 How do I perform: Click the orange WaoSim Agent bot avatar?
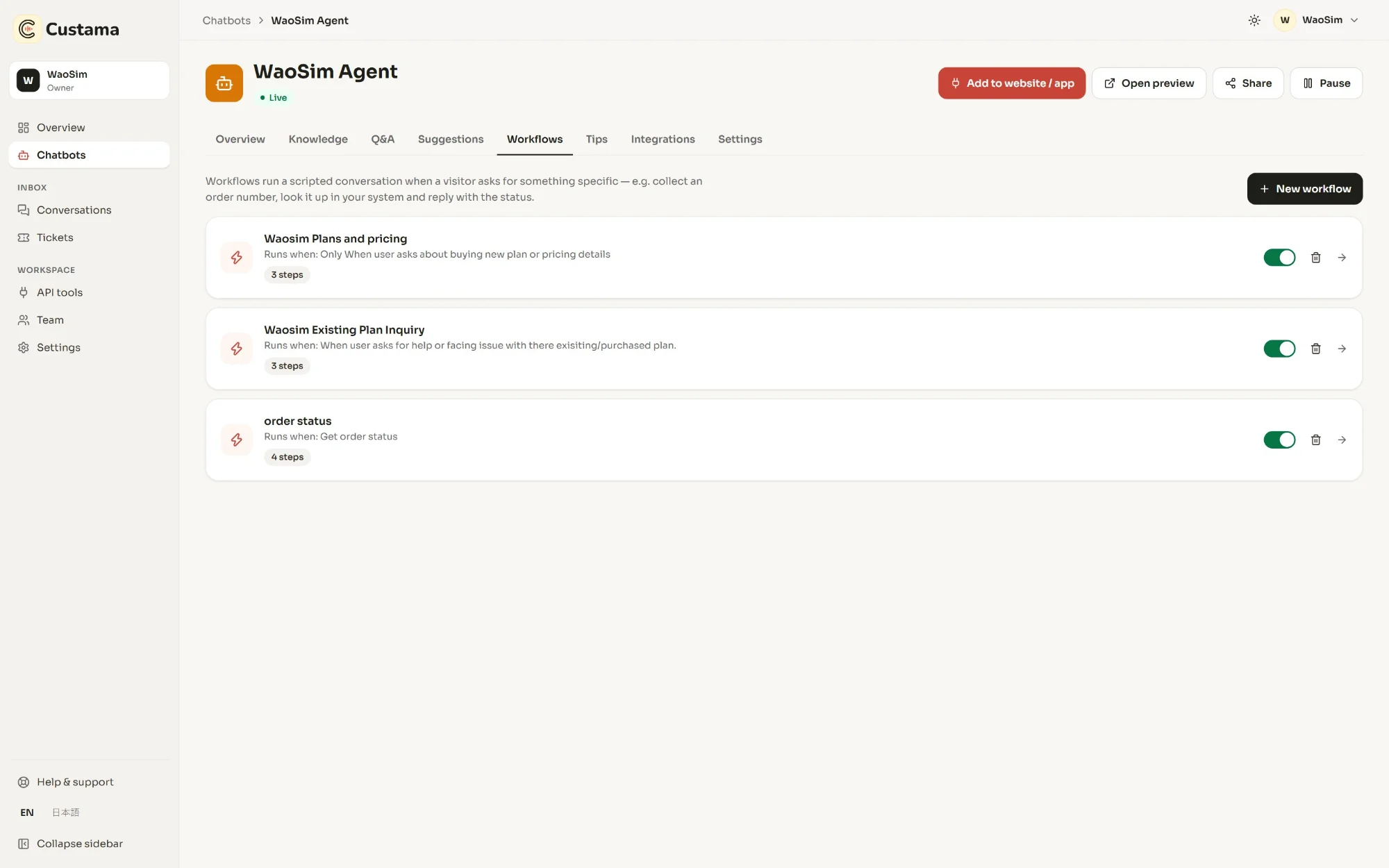click(224, 83)
